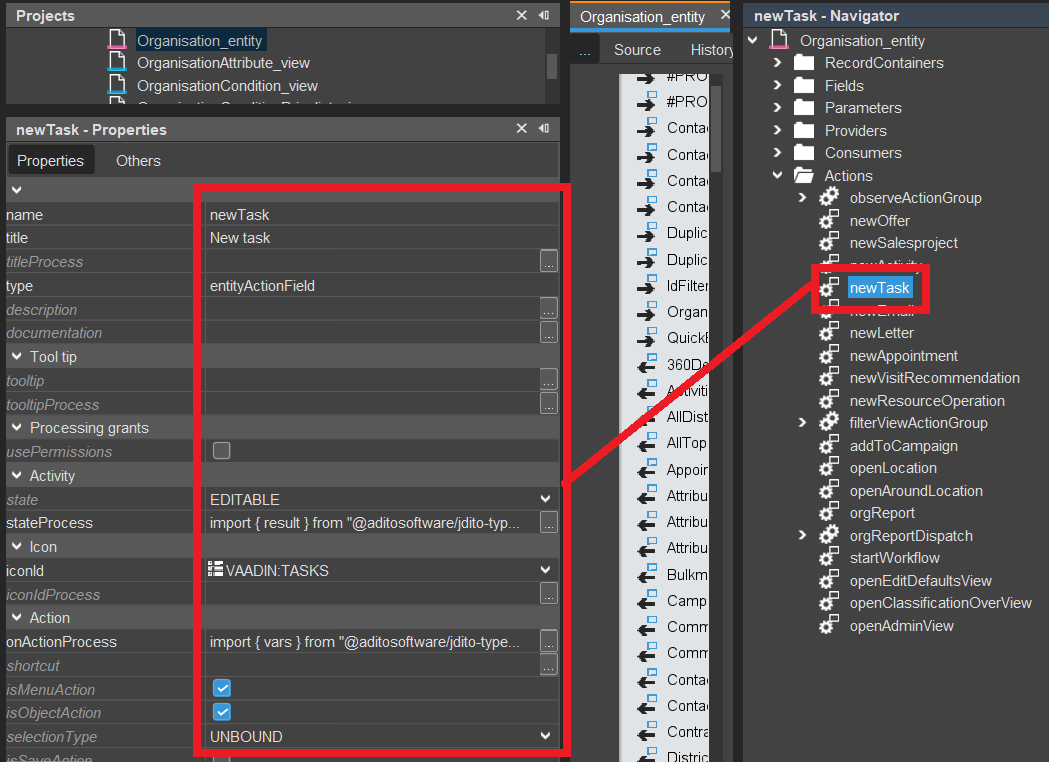The image size is (1049, 762).
Task: Click the openAdminView action icon
Action: [x=829, y=626]
